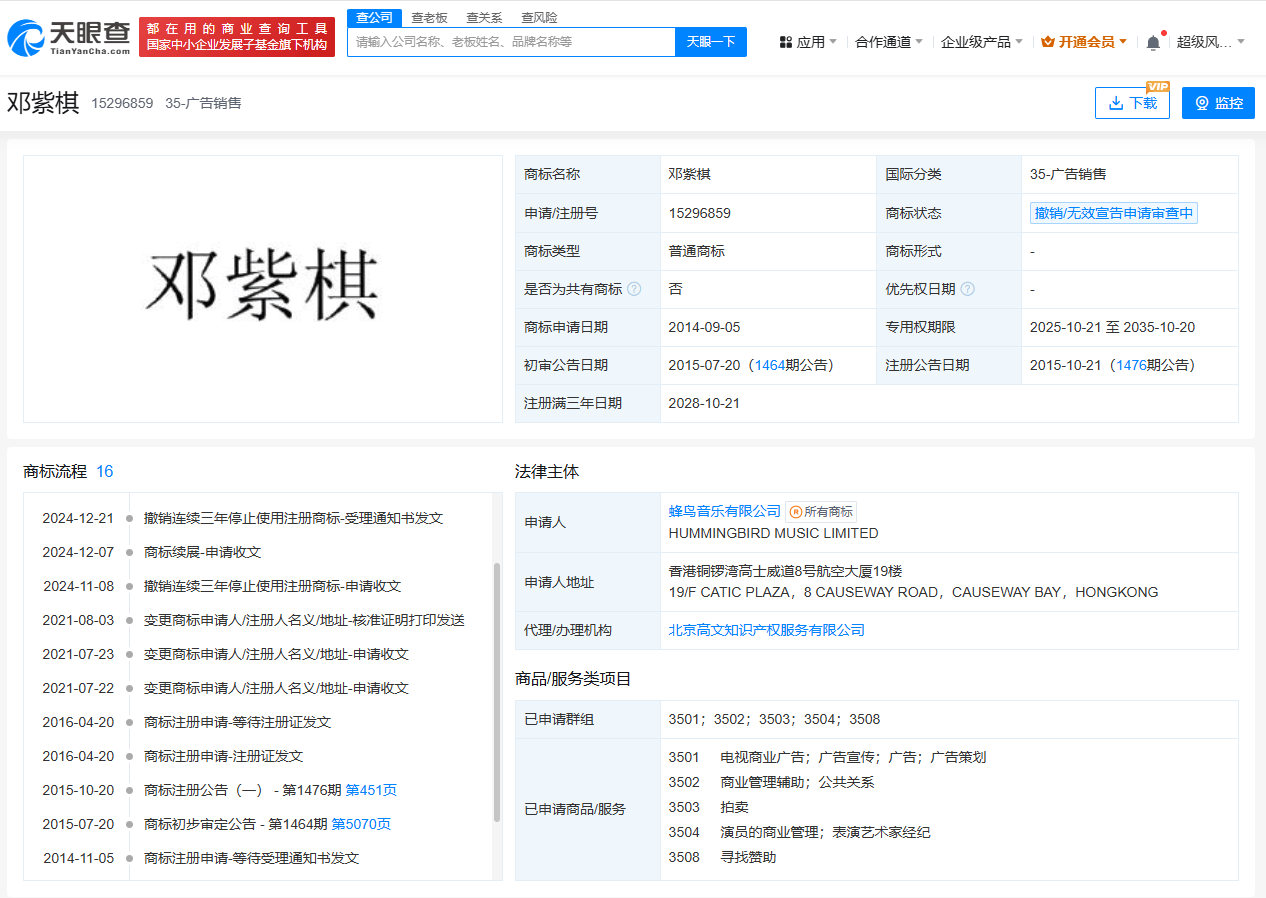
Task: Switch to the 查风险 search tab
Action: [540, 18]
